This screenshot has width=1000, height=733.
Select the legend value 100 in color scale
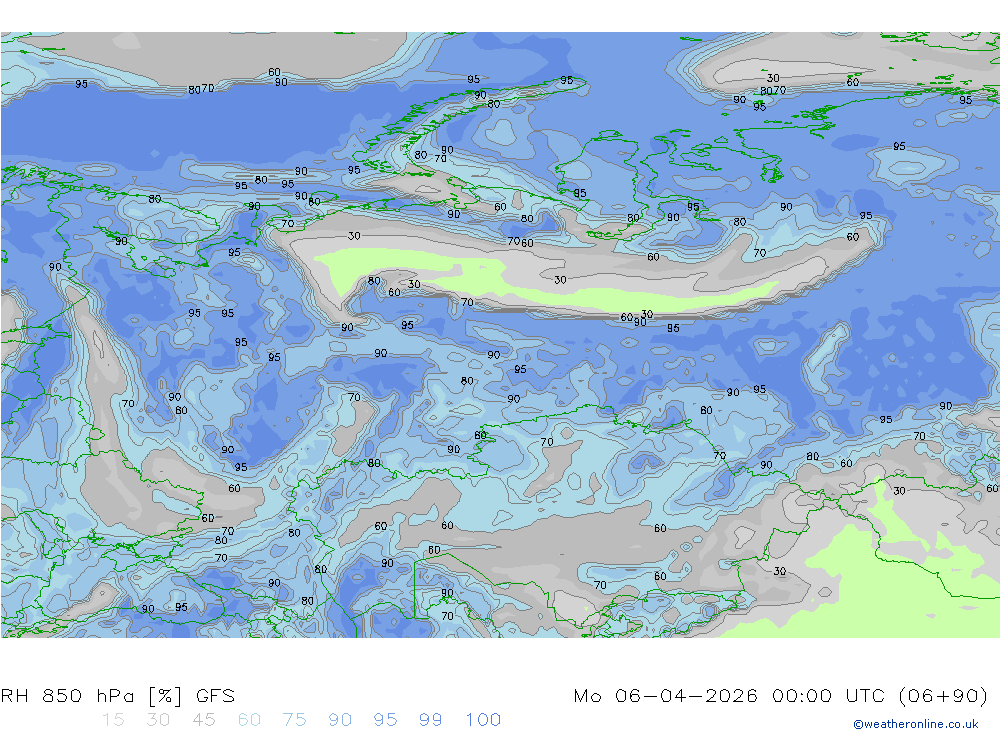click(483, 720)
